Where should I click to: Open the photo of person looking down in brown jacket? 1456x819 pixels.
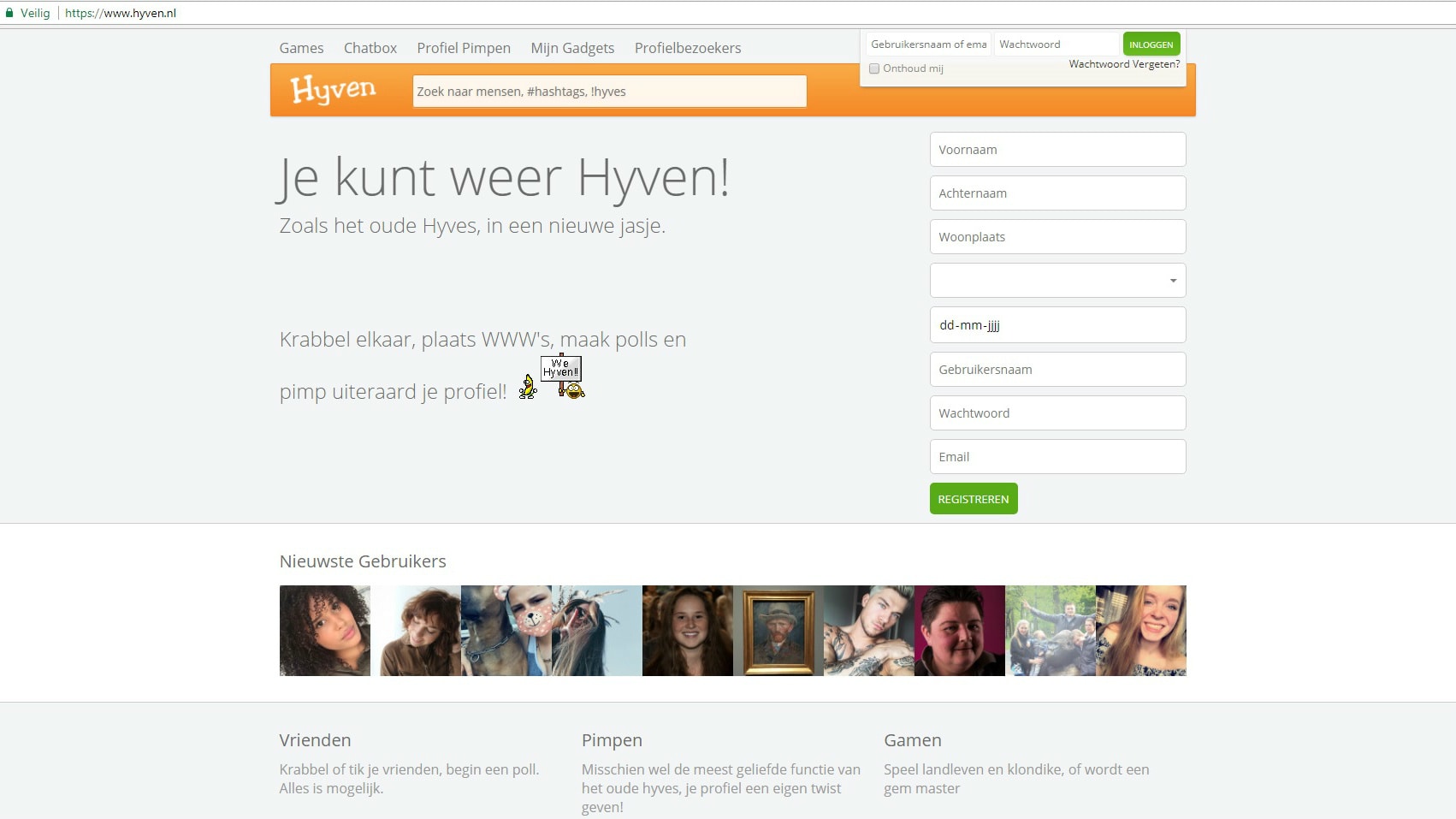(416, 631)
